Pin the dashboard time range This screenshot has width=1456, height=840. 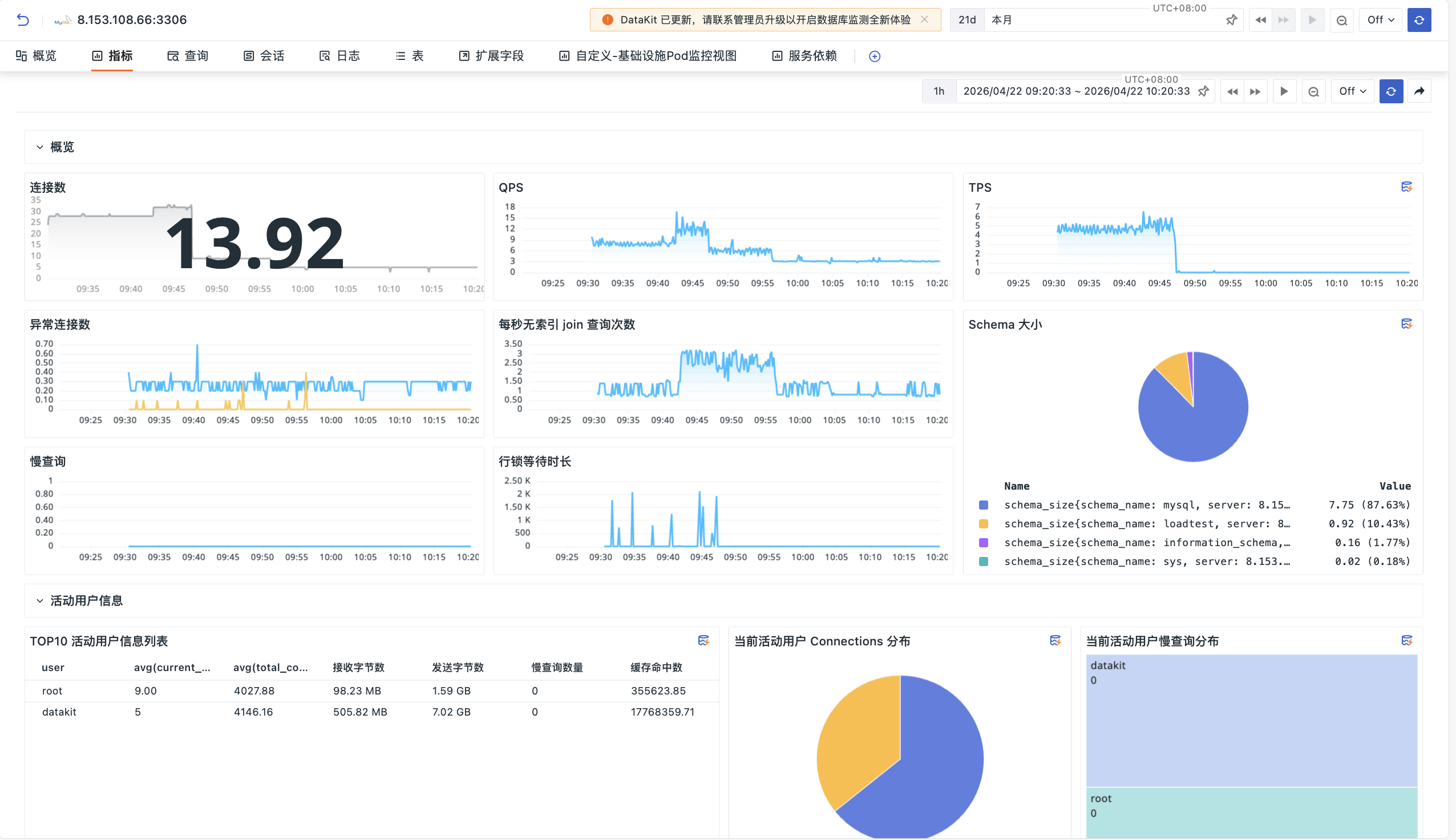click(x=1203, y=91)
